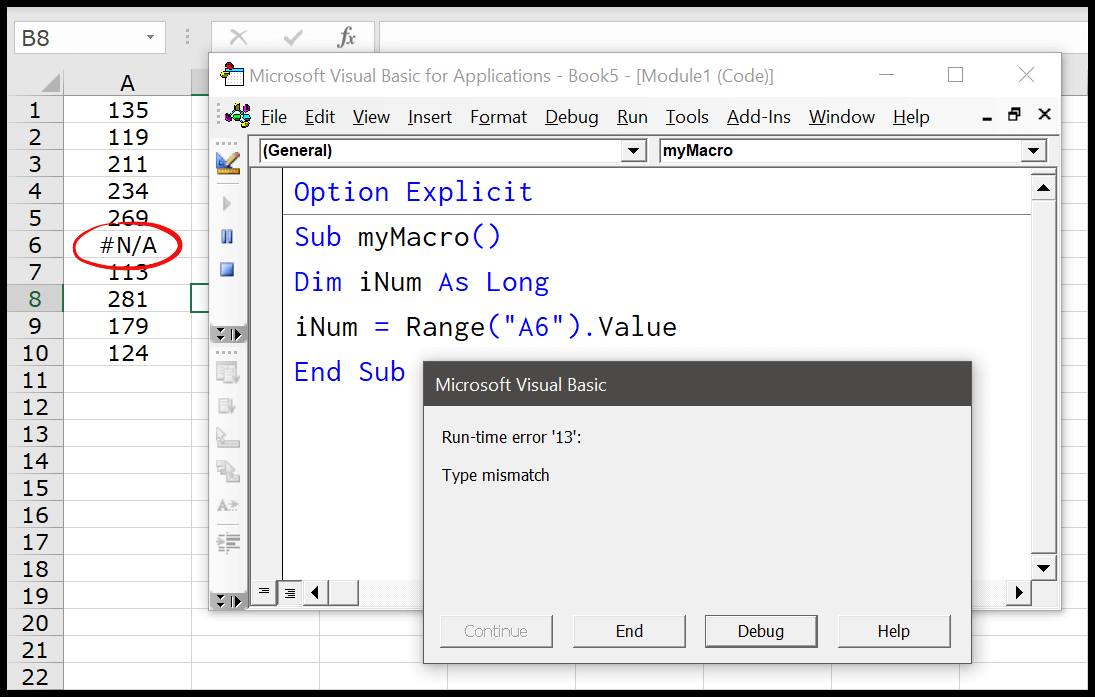Viewport: 1095px width, 697px height.
Task: Select cell A6 containing the #N/A error
Action: click(127, 244)
